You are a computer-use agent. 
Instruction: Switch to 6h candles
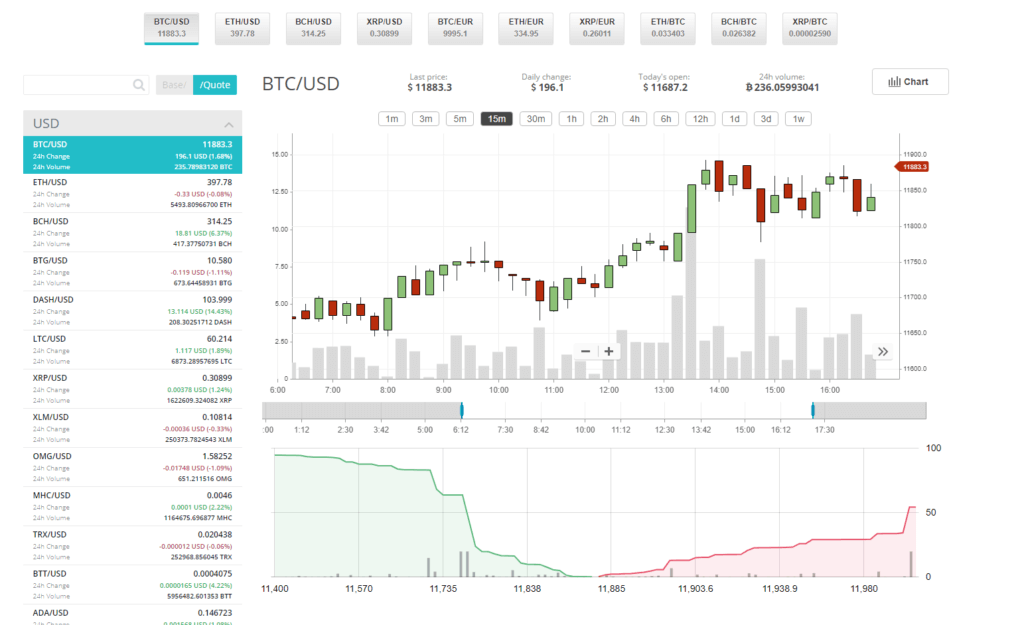[665, 119]
